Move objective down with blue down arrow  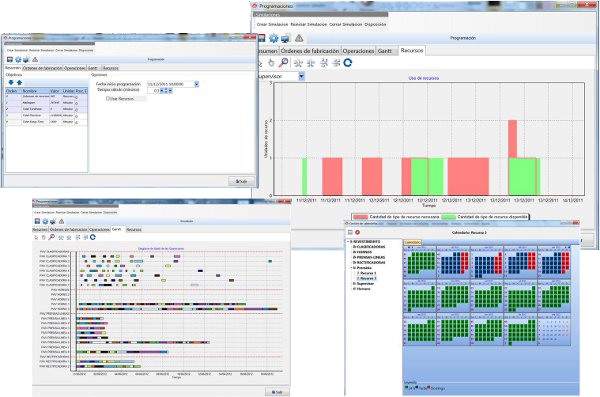pos(11,82)
